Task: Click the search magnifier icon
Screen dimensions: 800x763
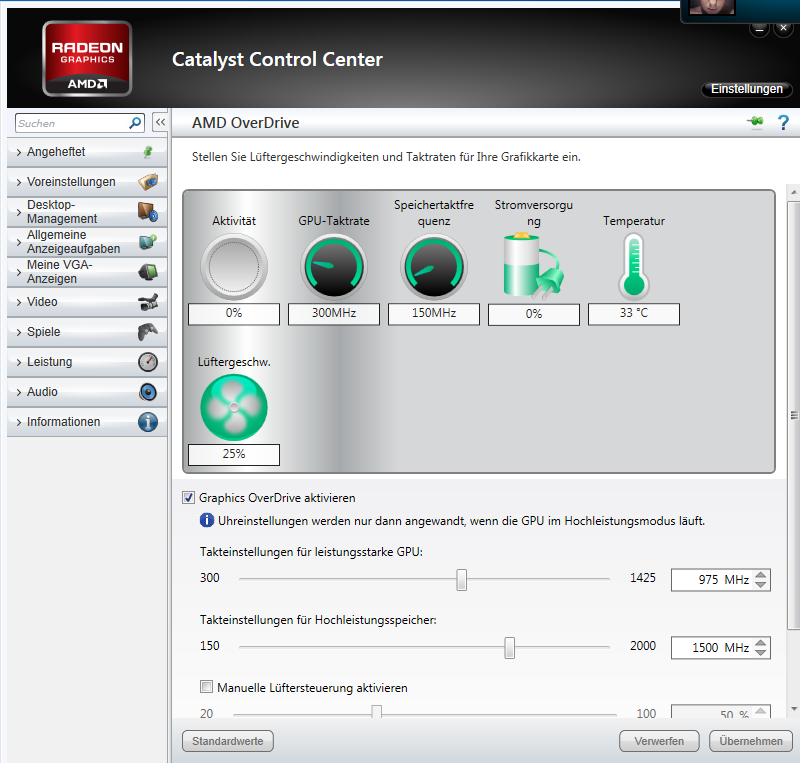Action: point(135,123)
